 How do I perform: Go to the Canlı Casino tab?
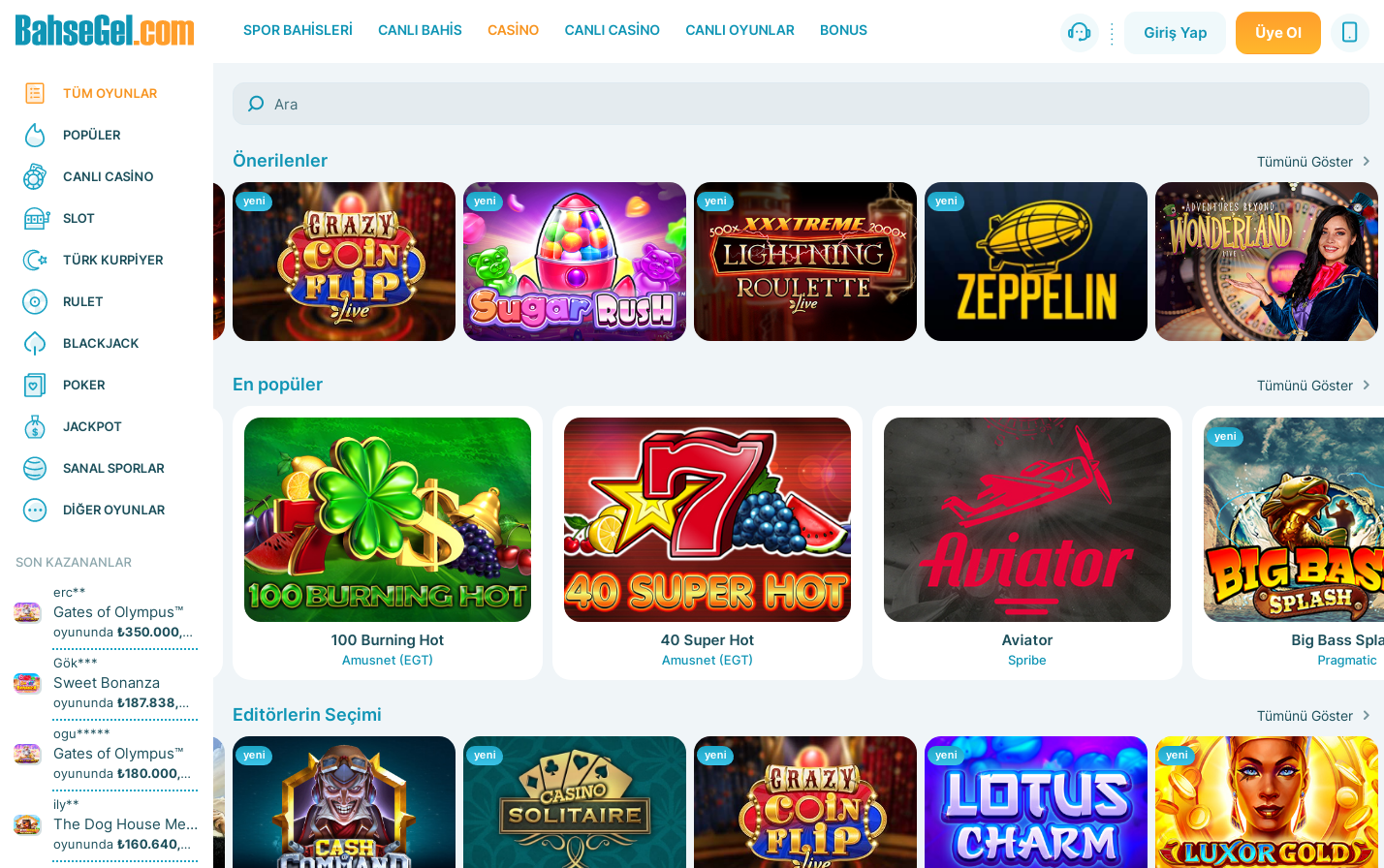pyautogui.click(x=612, y=30)
